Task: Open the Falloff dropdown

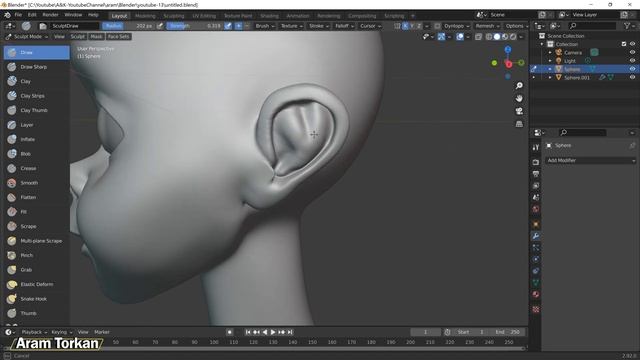Action: pos(344,26)
